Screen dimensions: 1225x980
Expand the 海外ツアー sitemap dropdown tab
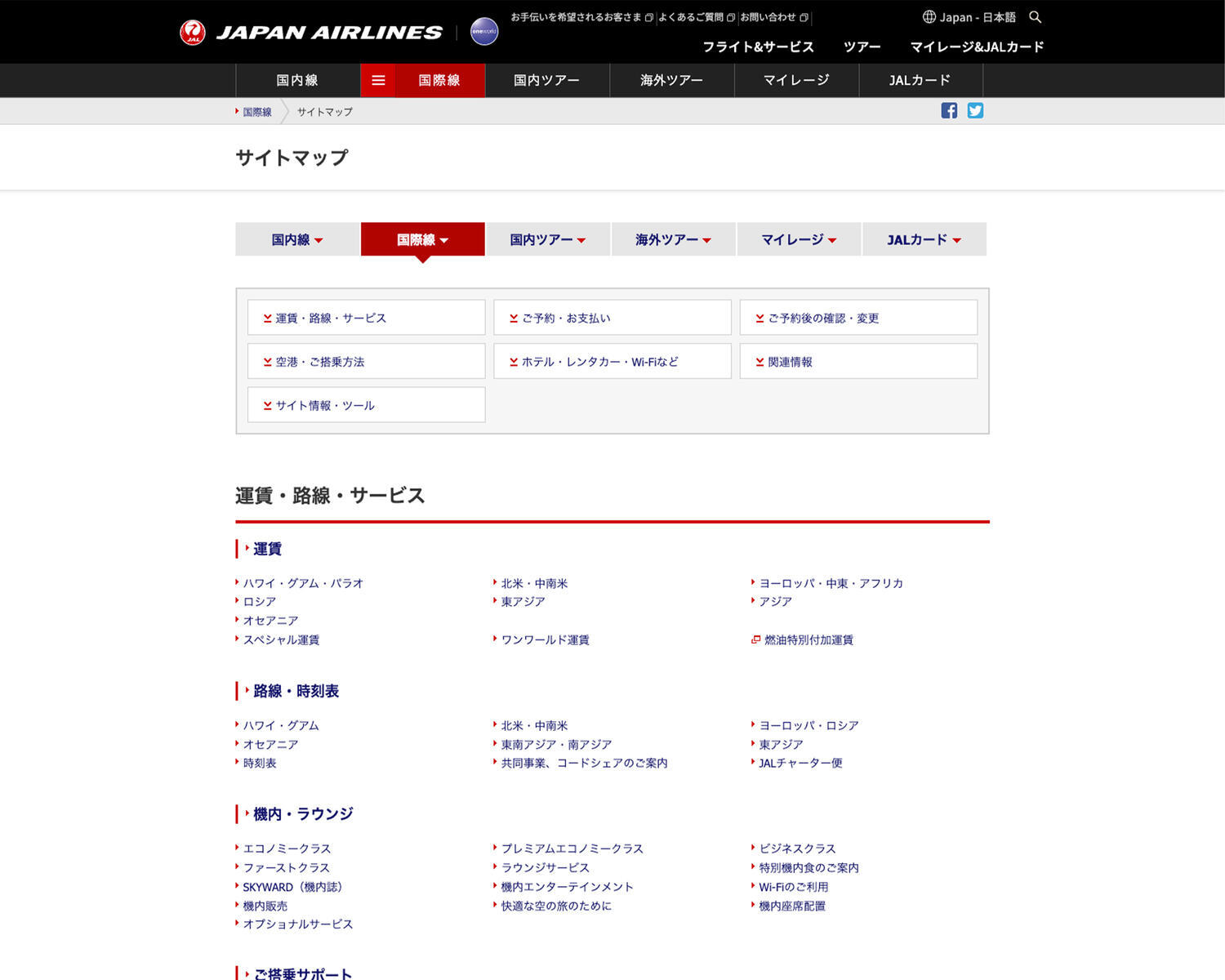(673, 240)
